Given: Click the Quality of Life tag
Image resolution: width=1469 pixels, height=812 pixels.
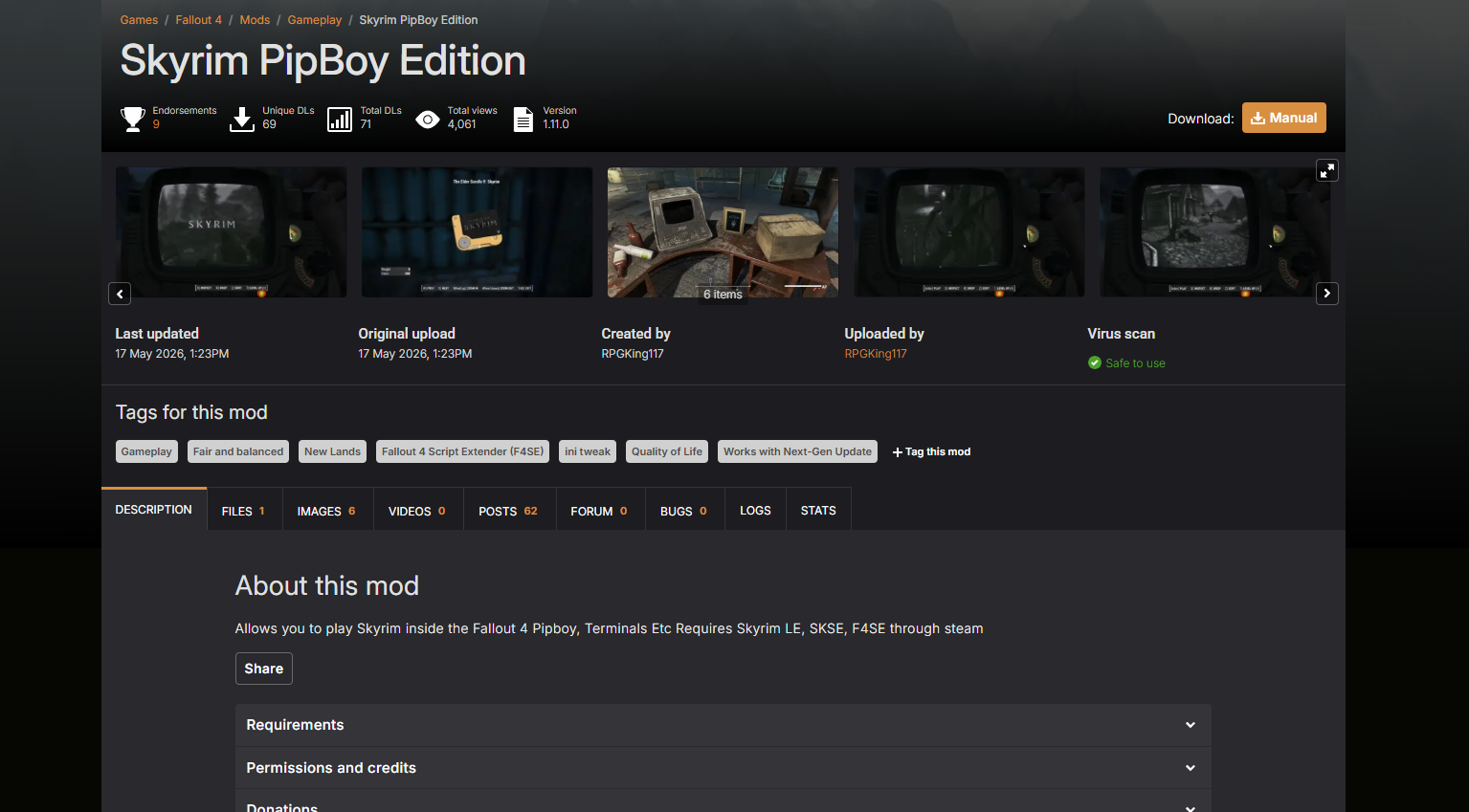Looking at the screenshot, I should pos(667,451).
